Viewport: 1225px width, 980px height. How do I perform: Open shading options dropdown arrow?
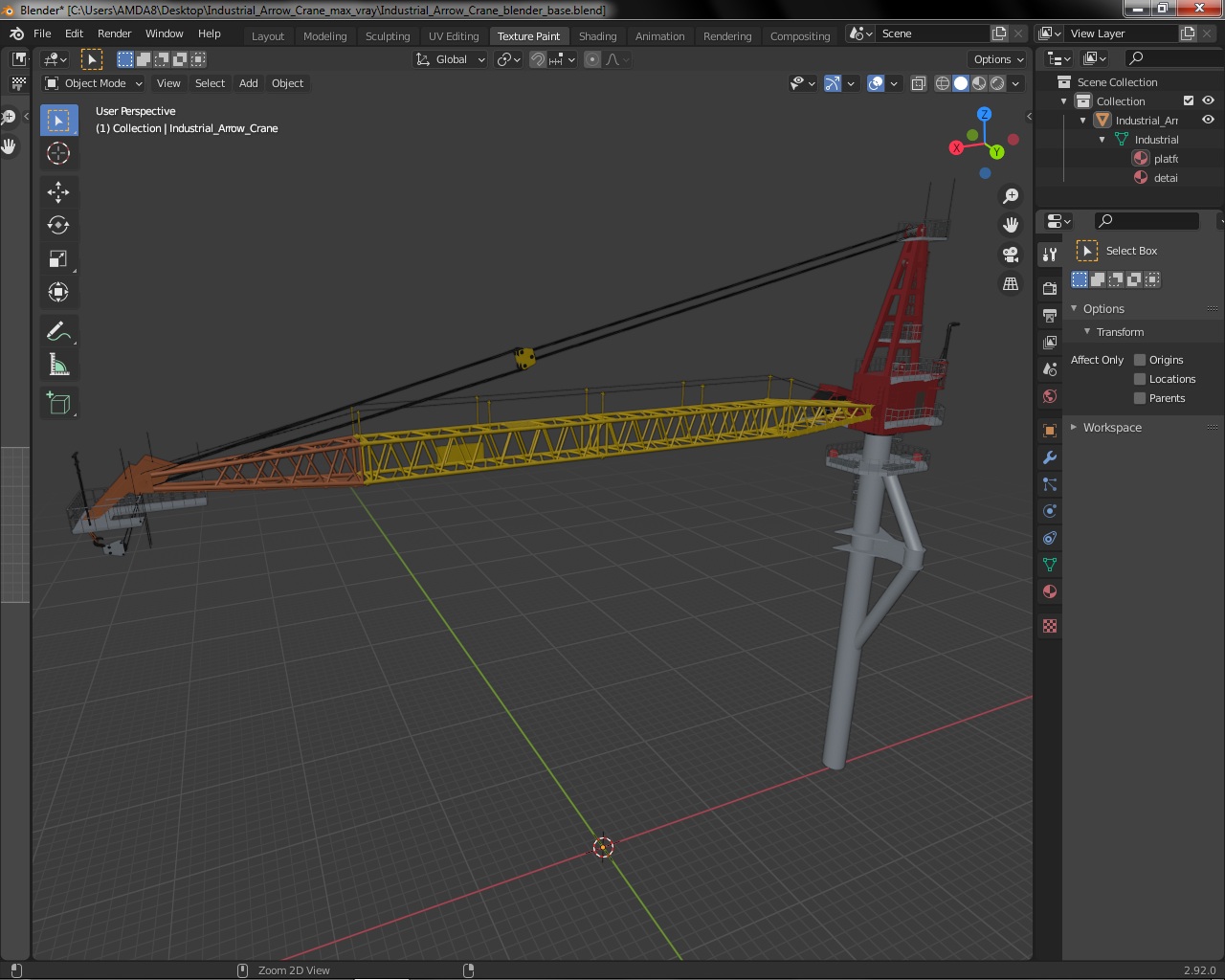[x=1015, y=83]
